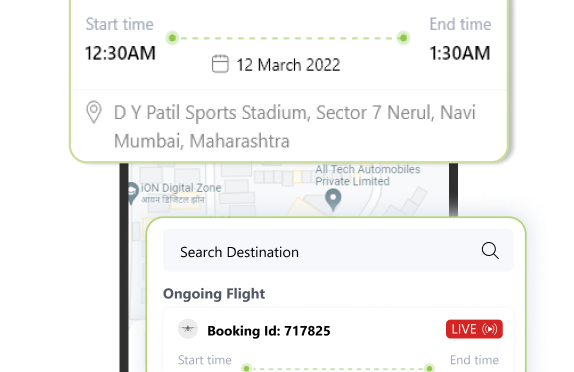Click the search magnifier icon

click(x=490, y=251)
